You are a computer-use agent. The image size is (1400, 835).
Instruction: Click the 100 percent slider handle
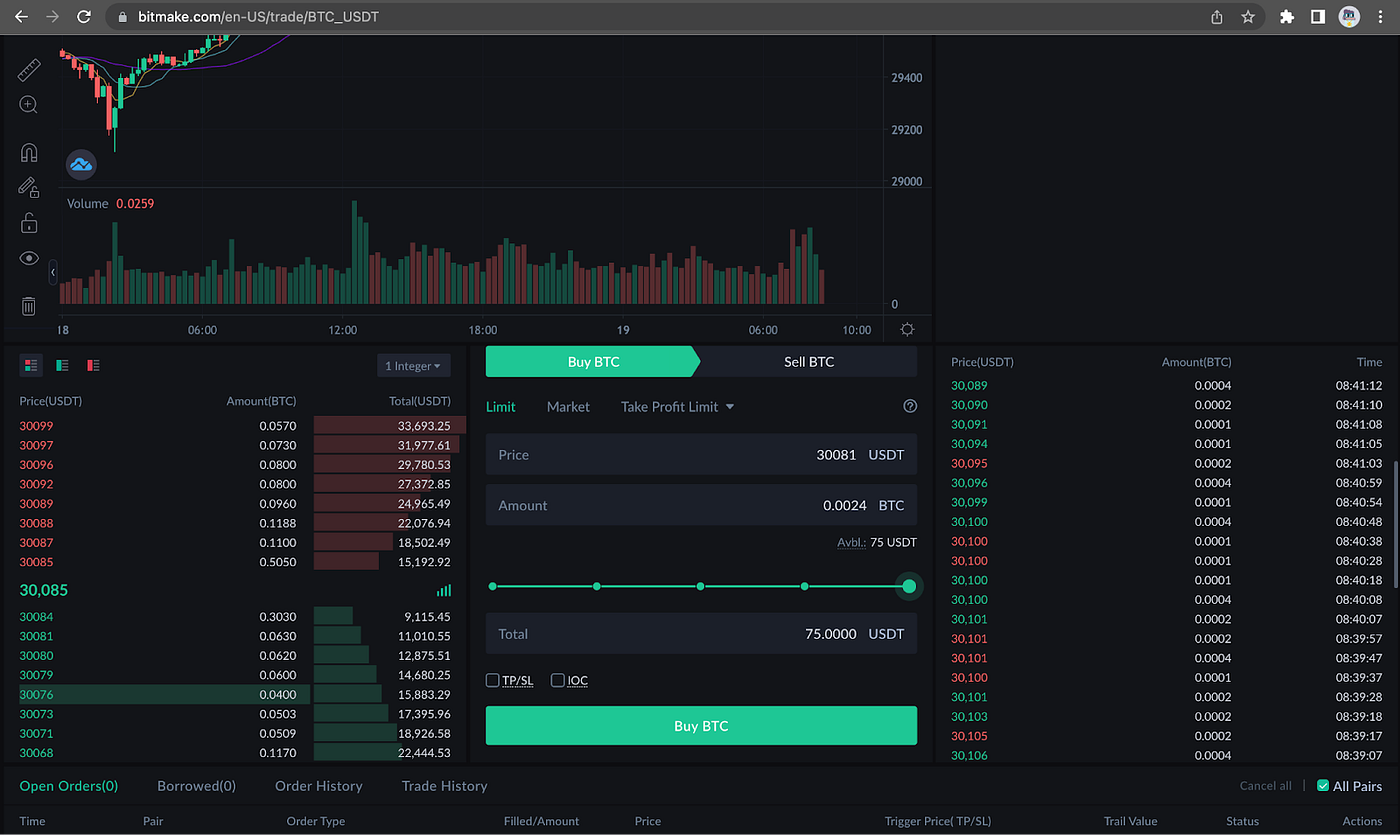pos(909,586)
